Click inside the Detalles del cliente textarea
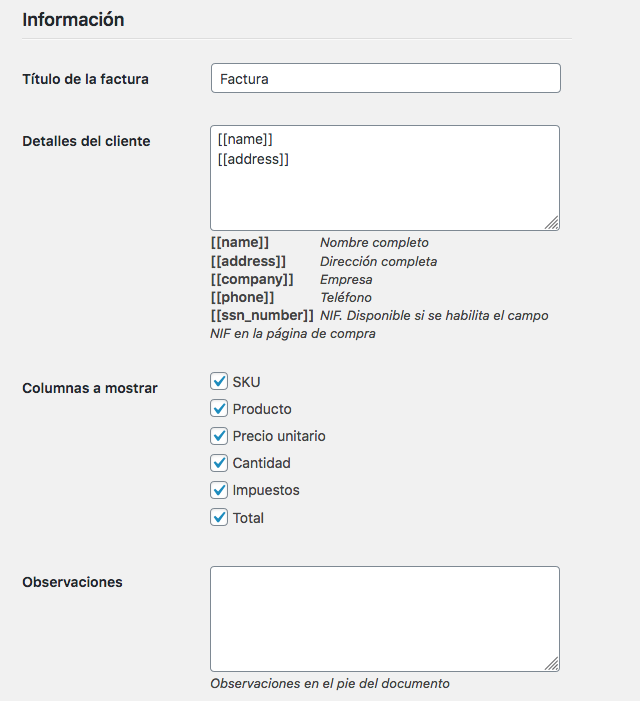The height and width of the screenshot is (701, 640). click(x=385, y=178)
